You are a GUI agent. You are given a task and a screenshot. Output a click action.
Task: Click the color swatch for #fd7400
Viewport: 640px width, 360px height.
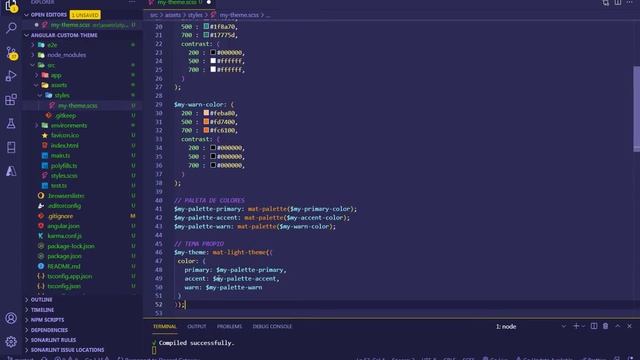206,122
